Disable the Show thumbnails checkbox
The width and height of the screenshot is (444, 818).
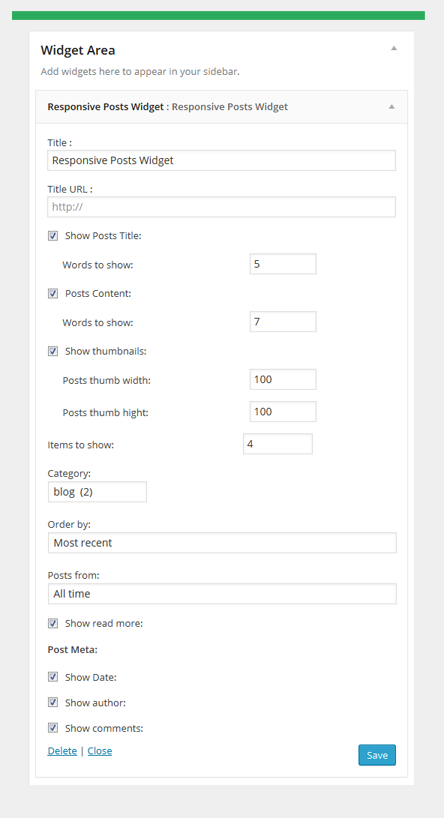click(x=53, y=351)
